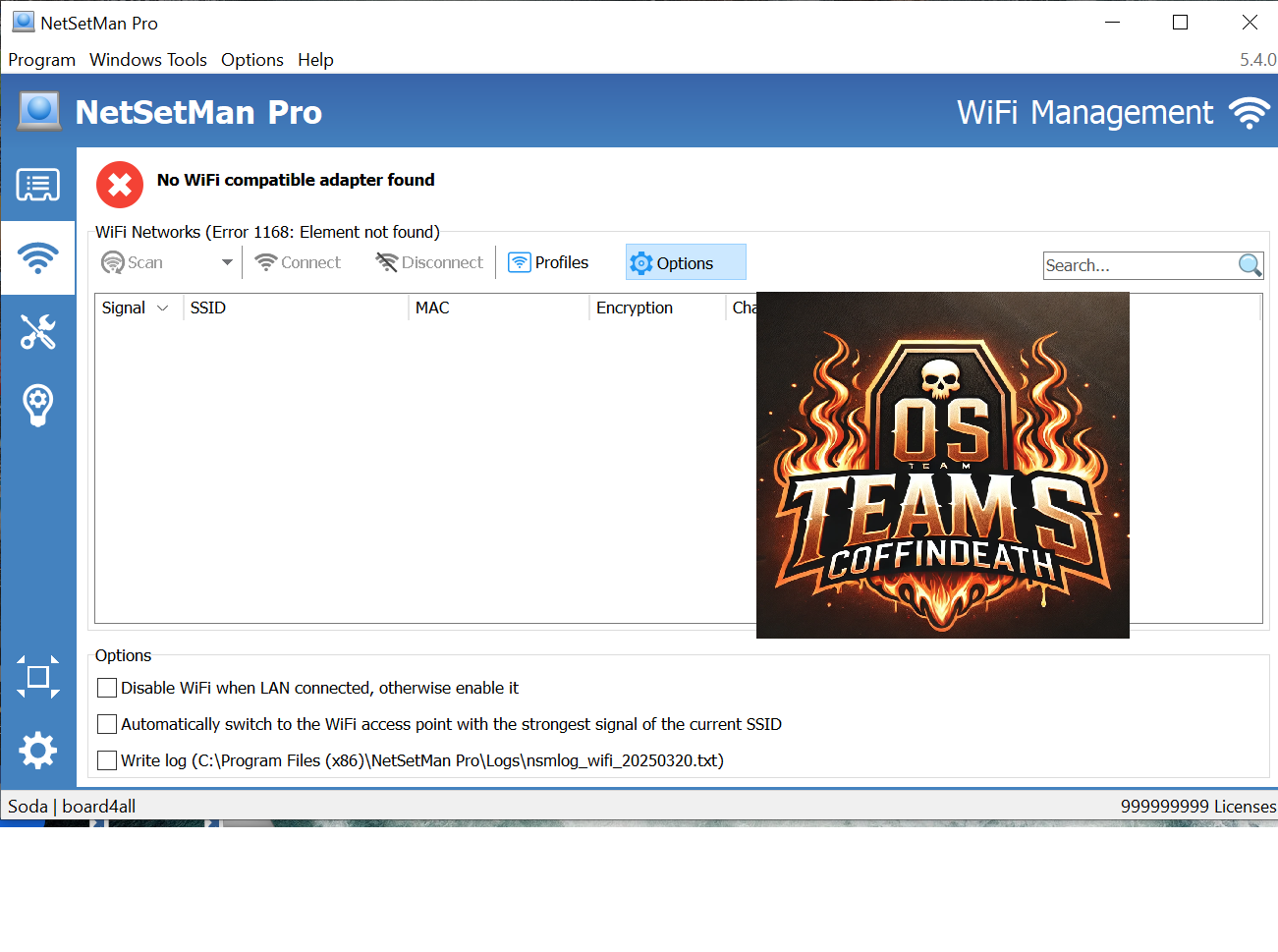This screenshot has width=1278, height=952.
Task: Sort the list by MAC column
Action: coord(499,308)
